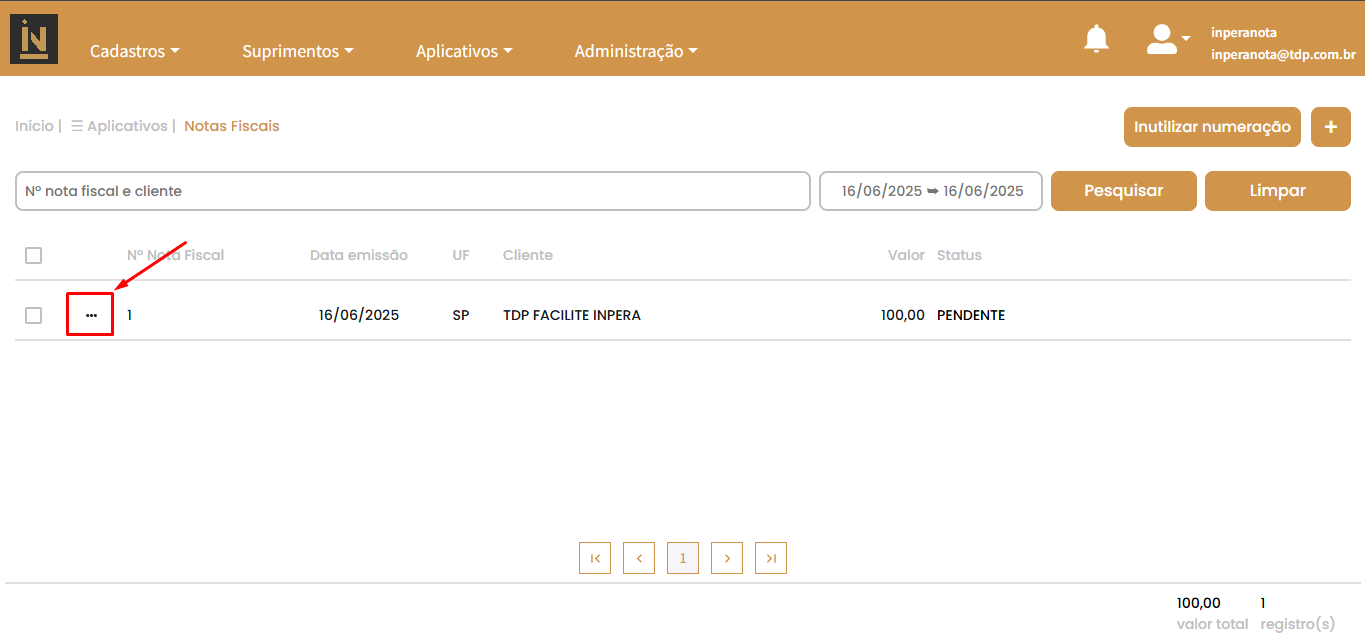Expand the Administração menu

coord(636,51)
